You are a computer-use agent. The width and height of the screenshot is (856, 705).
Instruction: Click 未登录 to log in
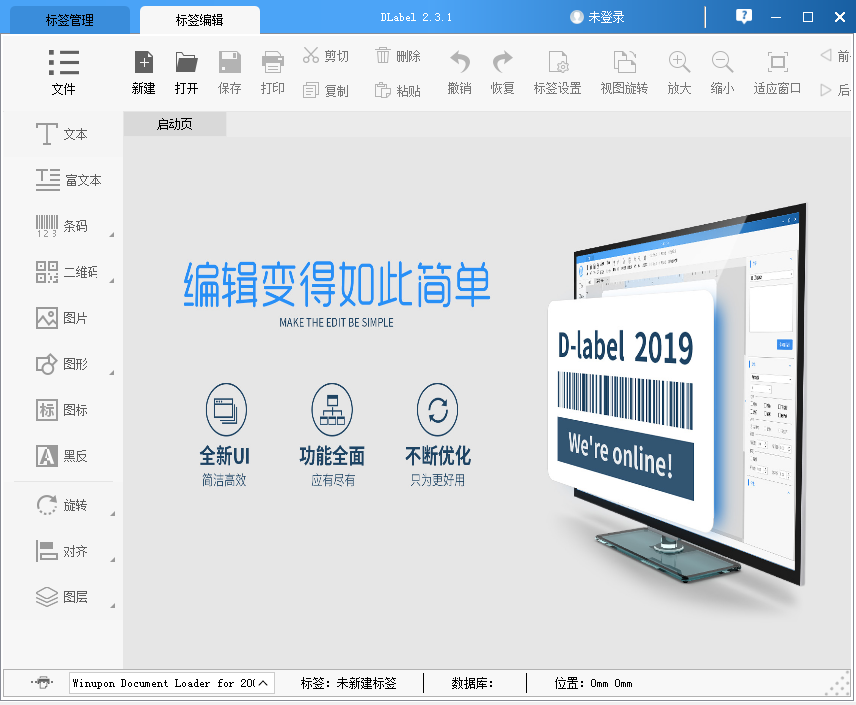(x=597, y=17)
